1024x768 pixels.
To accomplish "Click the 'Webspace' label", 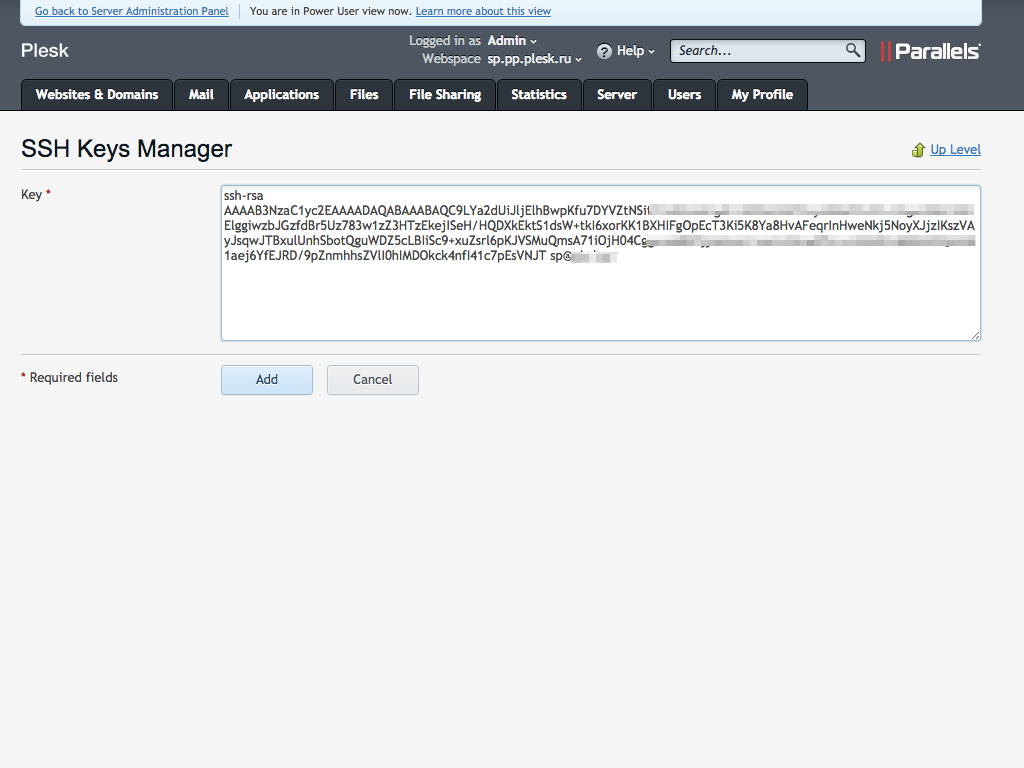I will click(x=451, y=59).
